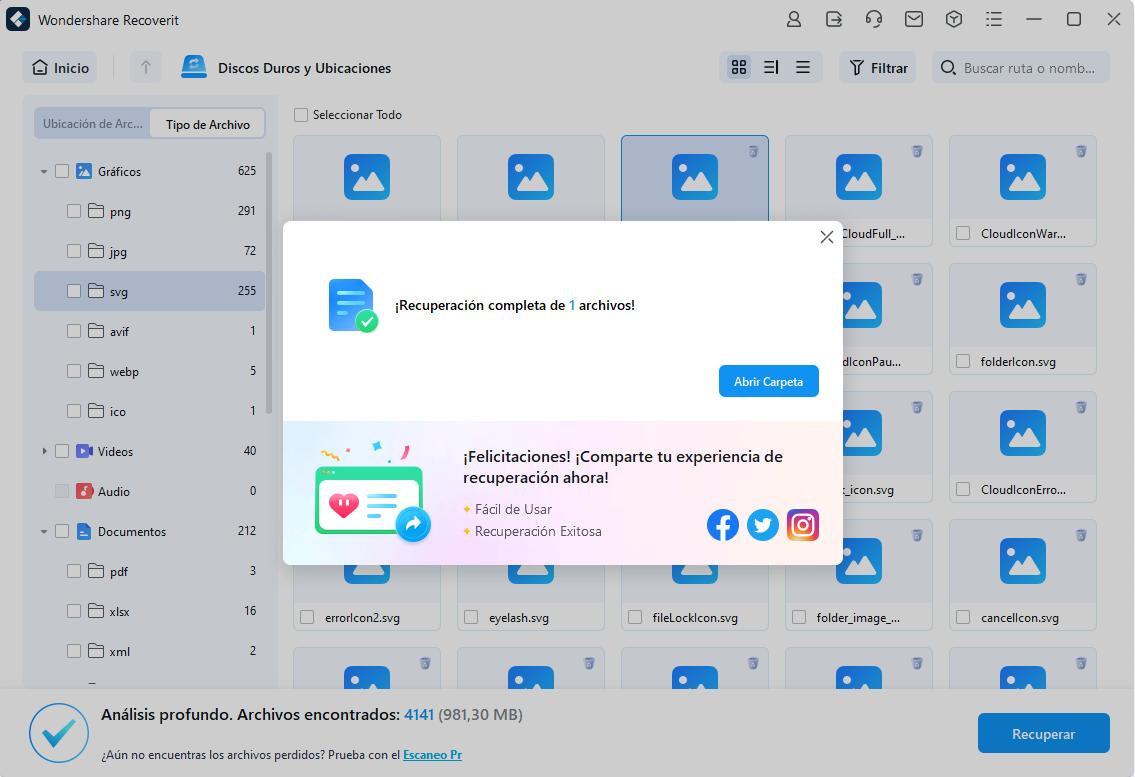Open the Filtrar menu

(x=877, y=67)
